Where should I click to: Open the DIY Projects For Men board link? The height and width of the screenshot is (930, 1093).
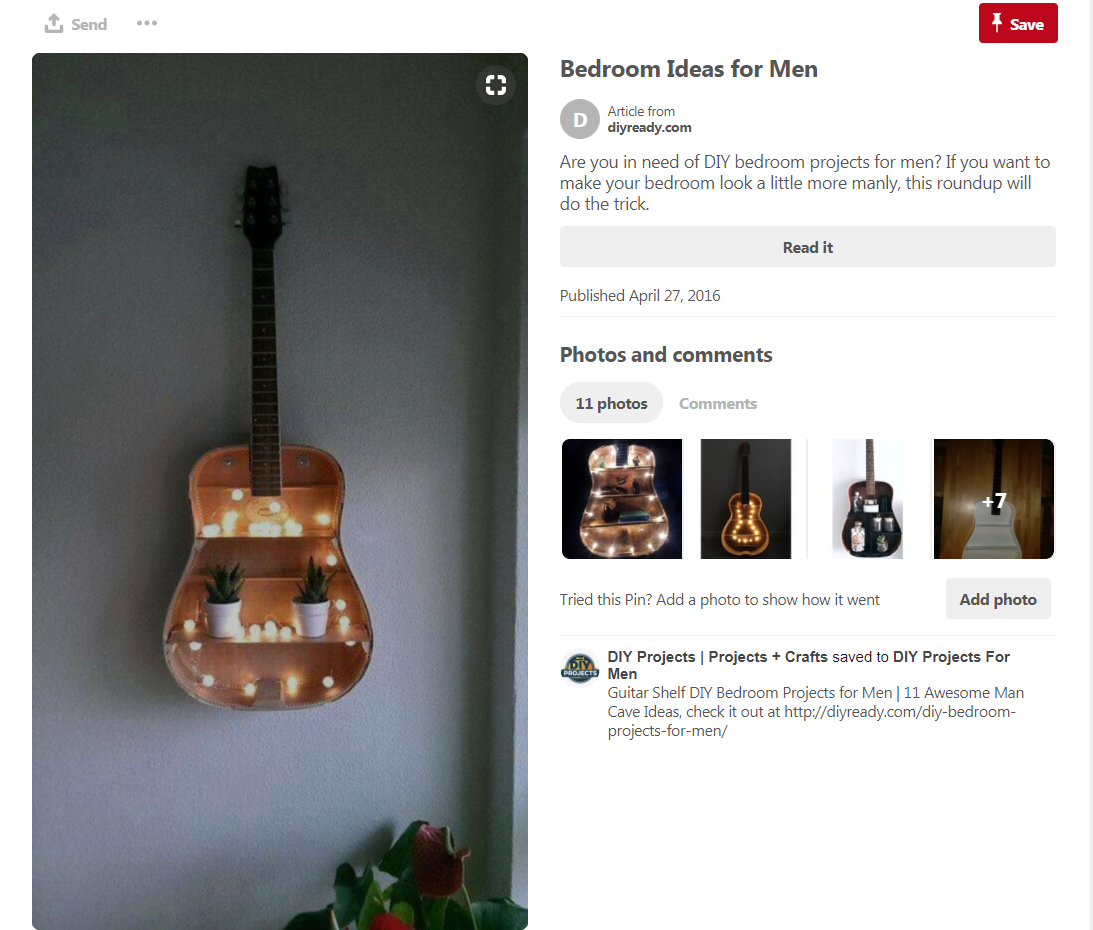(809, 665)
